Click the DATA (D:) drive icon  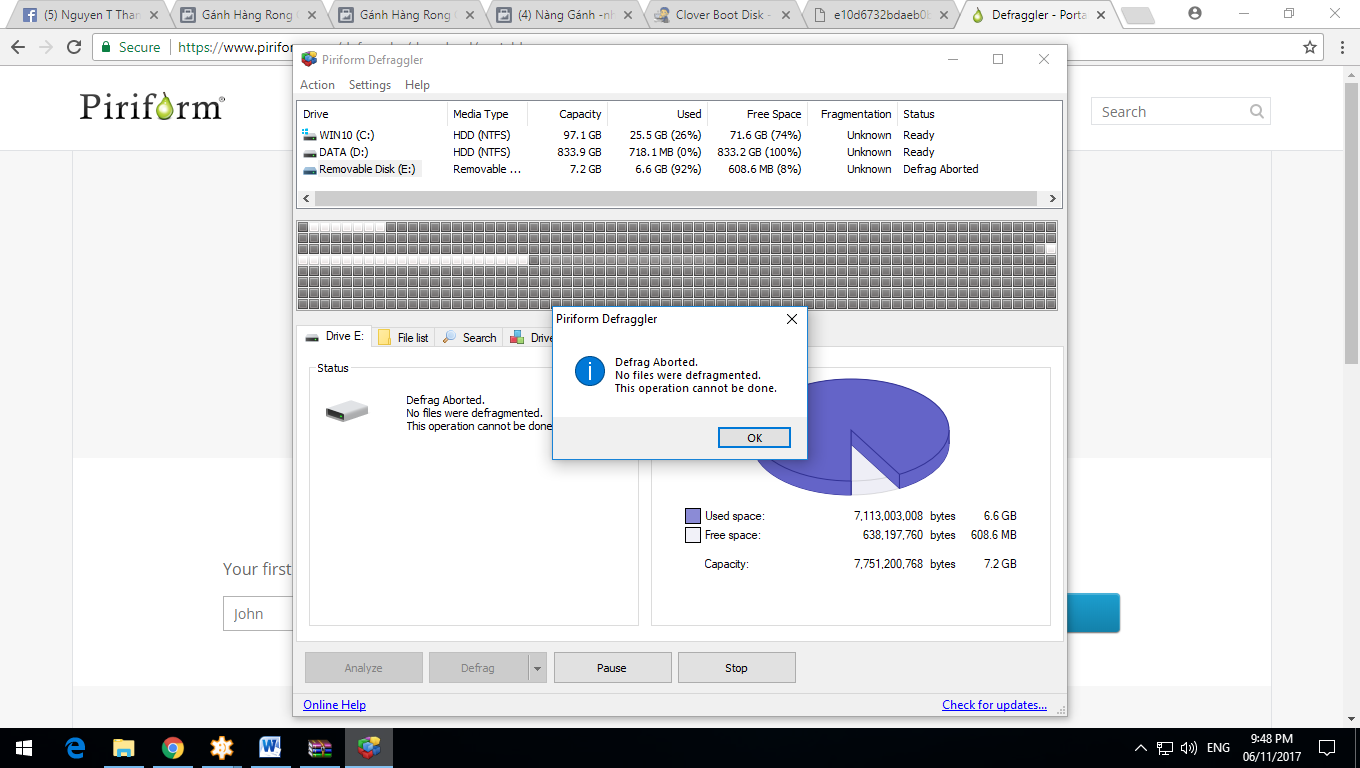pyautogui.click(x=309, y=152)
